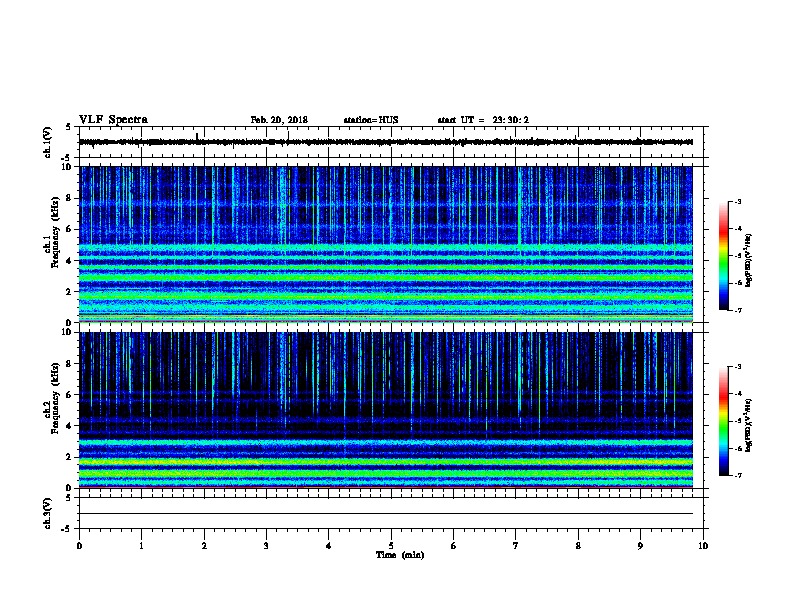Click the flat ch.3 voltage trace line
Viewport: 792px width, 612px height.
point(386,514)
